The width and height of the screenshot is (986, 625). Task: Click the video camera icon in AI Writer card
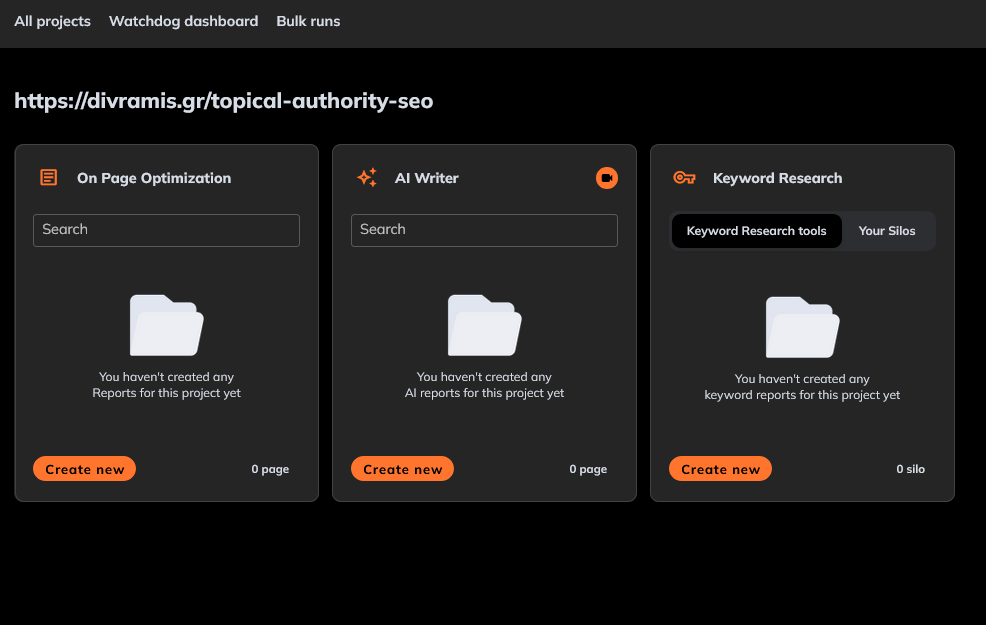click(606, 177)
